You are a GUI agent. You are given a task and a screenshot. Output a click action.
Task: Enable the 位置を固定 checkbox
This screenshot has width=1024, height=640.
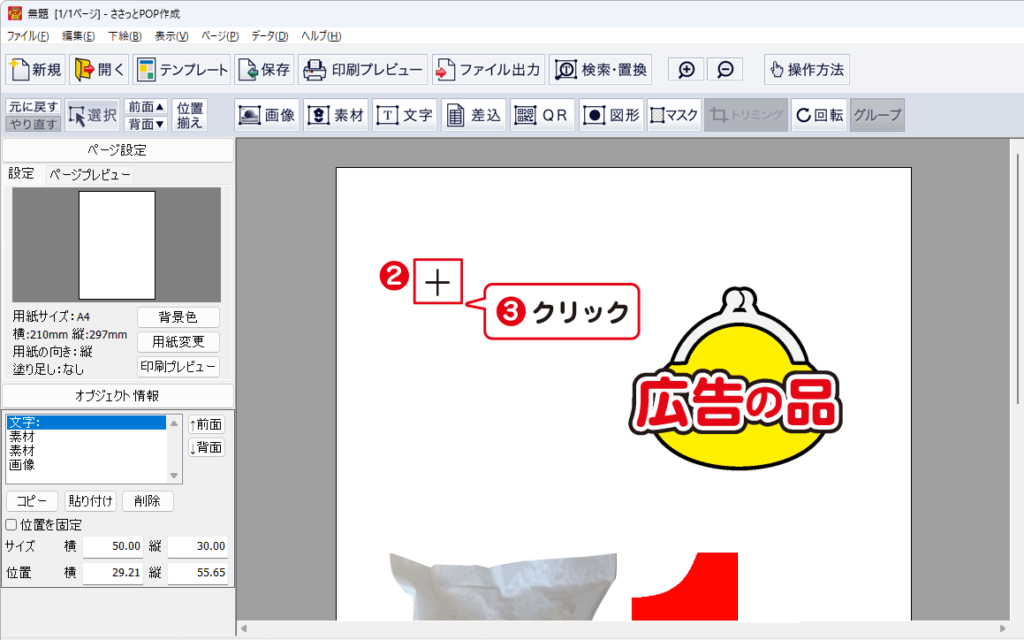coord(11,525)
